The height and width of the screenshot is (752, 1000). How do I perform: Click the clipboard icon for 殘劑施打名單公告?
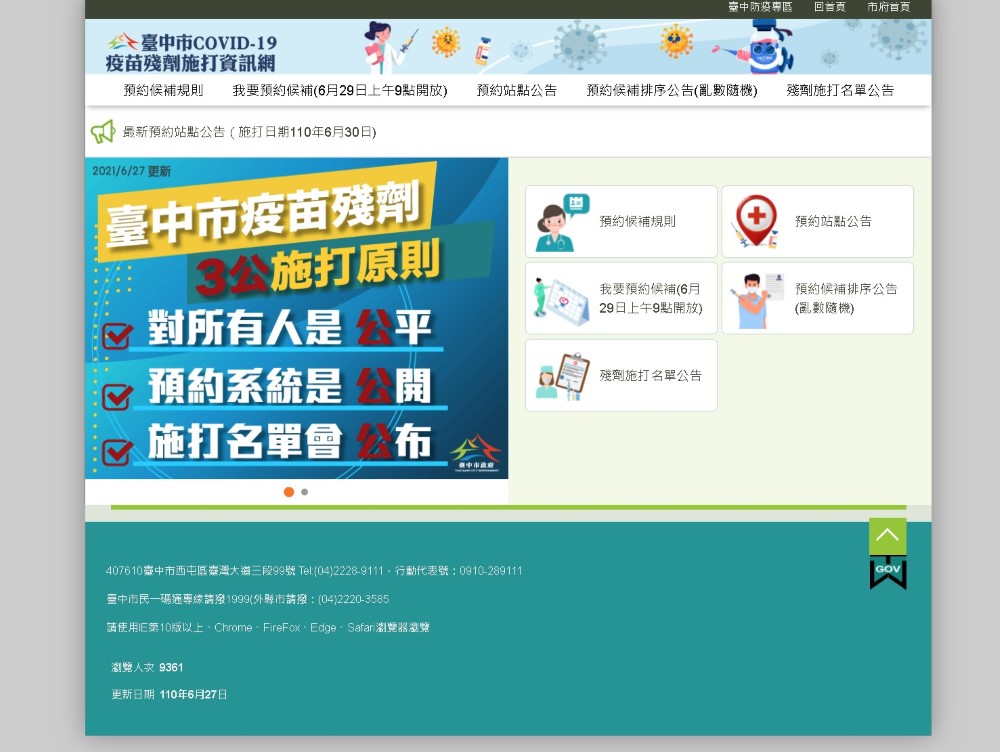[x=561, y=376]
